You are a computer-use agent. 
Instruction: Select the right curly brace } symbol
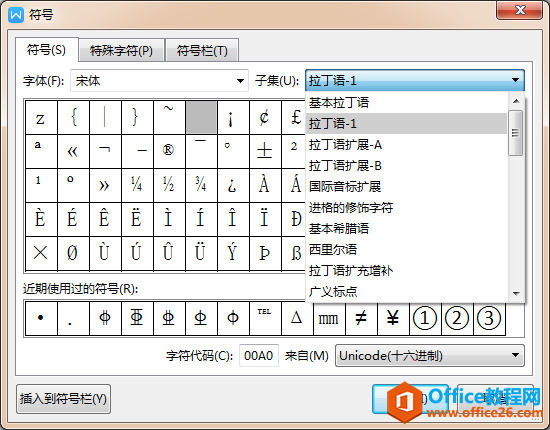[x=137, y=117]
